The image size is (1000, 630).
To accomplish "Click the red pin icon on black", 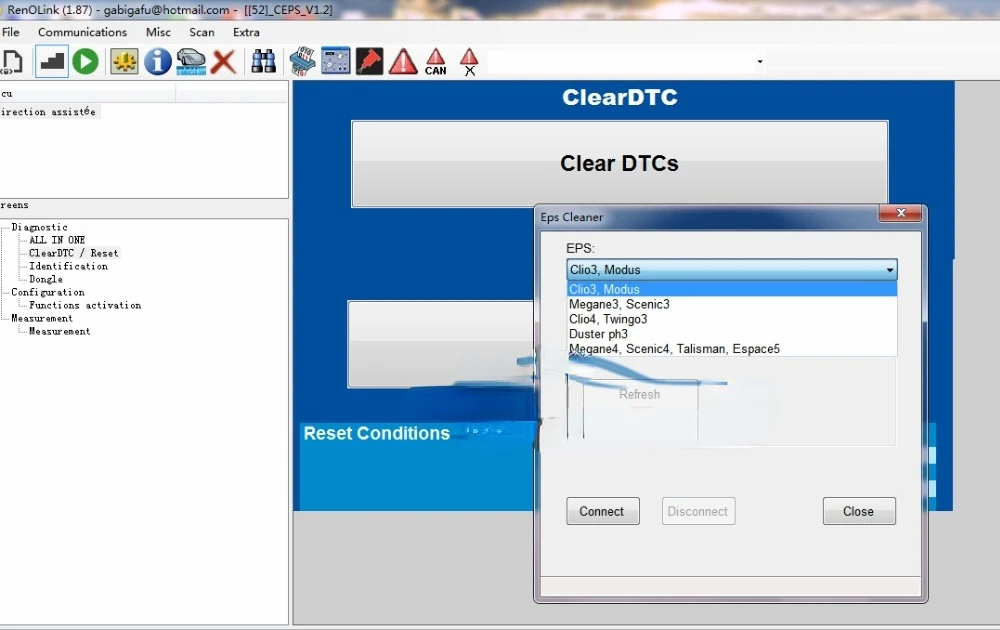I will click(369, 62).
